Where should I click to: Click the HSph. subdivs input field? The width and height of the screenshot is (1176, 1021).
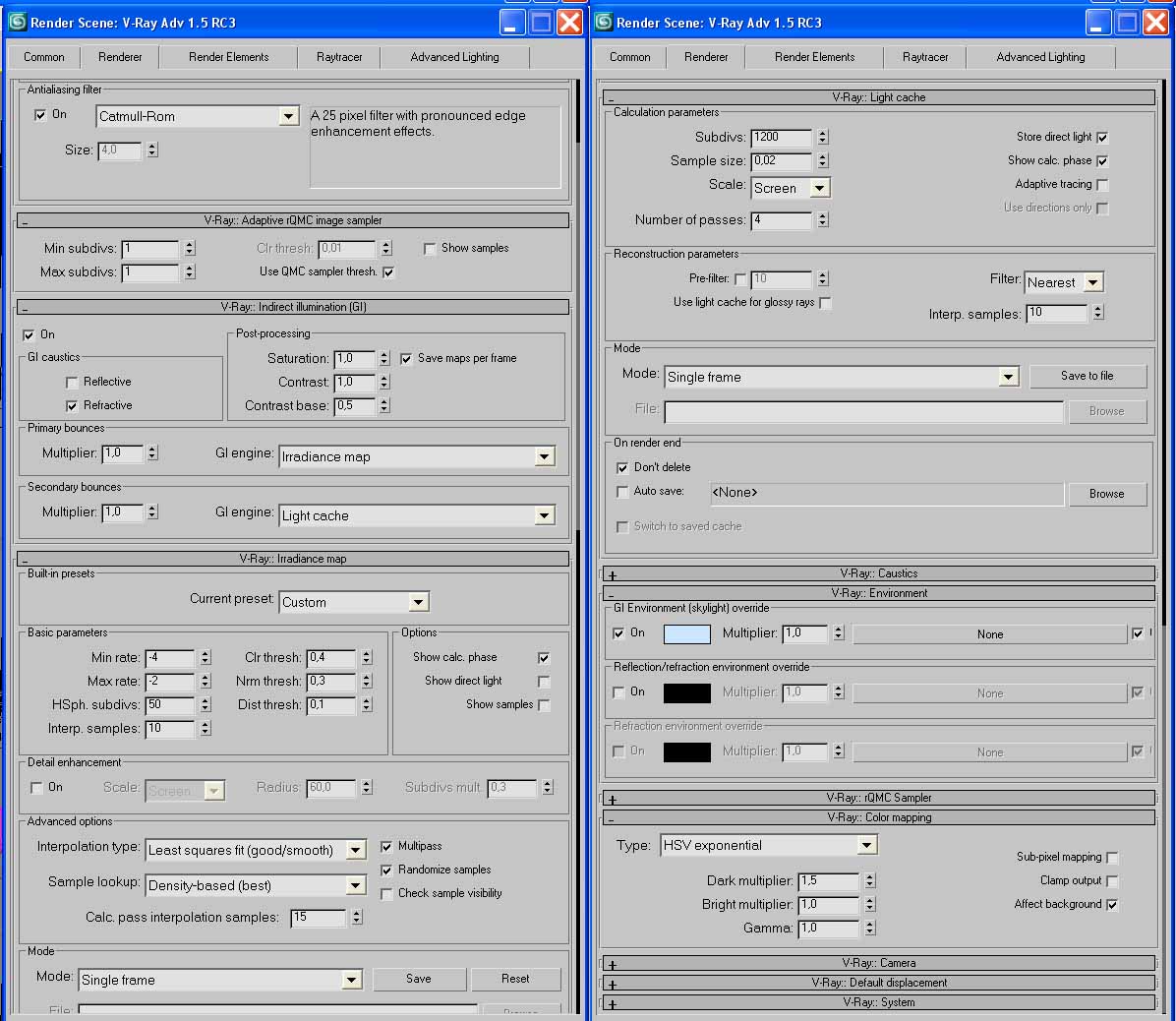[x=170, y=705]
